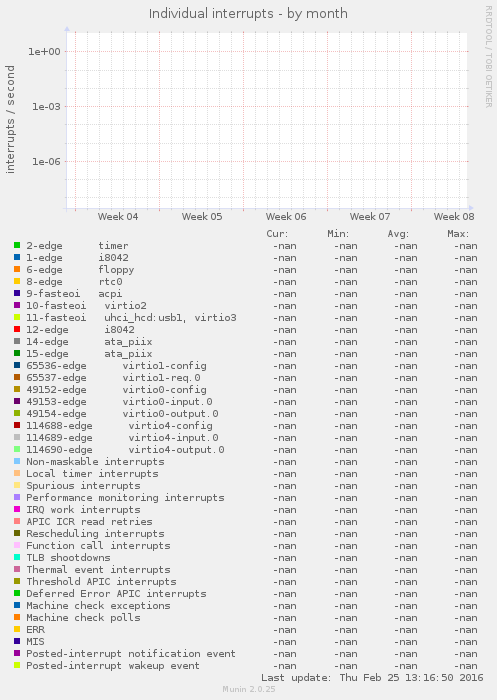
Task: Click the red swatch beside 12-edge i8042
Action: click(x=17, y=329)
